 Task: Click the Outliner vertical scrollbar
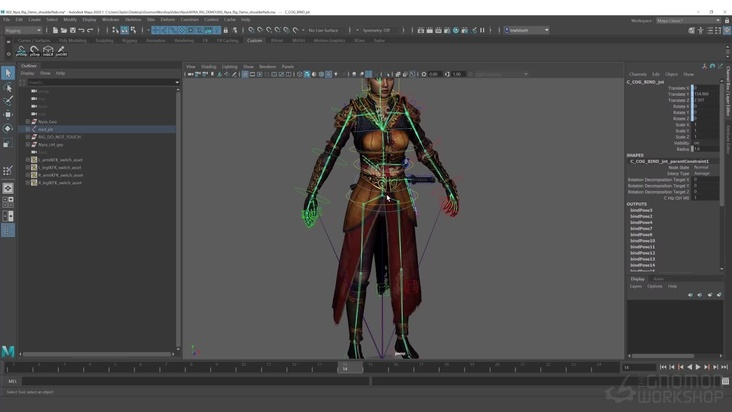(178, 218)
